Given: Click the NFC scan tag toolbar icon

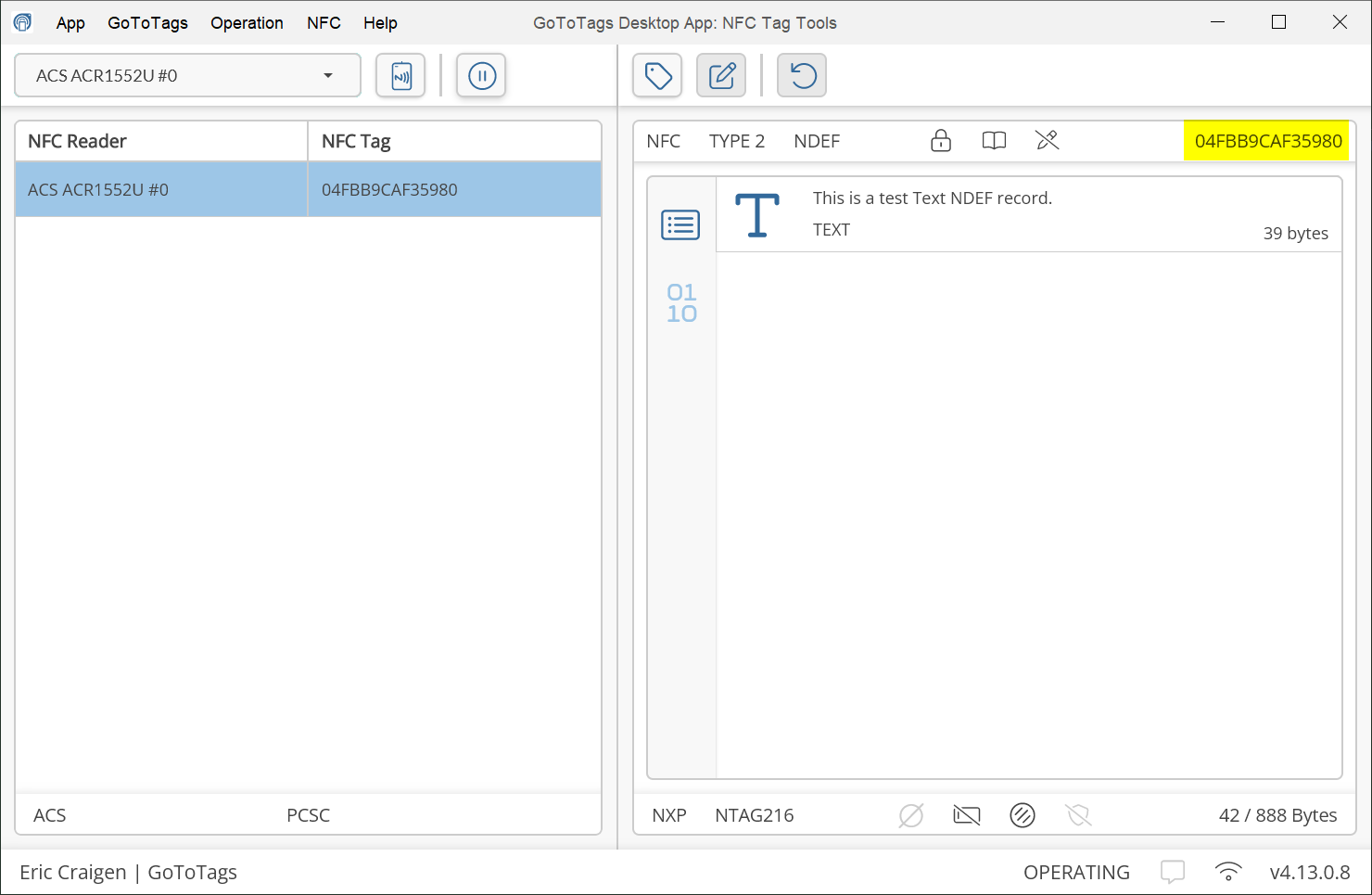Looking at the screenshot, I should [400, 76].
